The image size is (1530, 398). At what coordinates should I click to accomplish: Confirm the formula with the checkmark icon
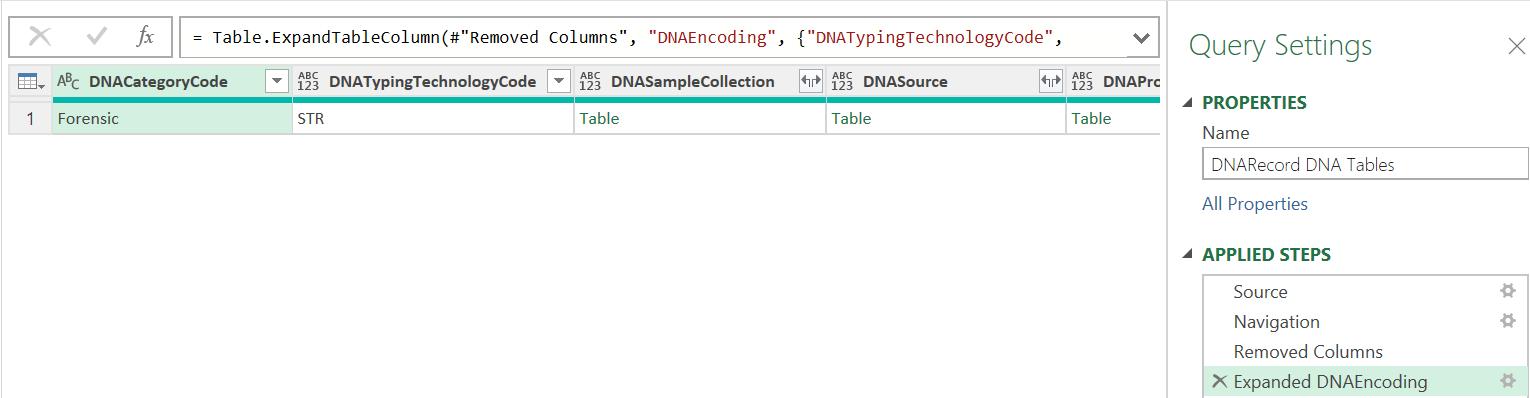97,38
